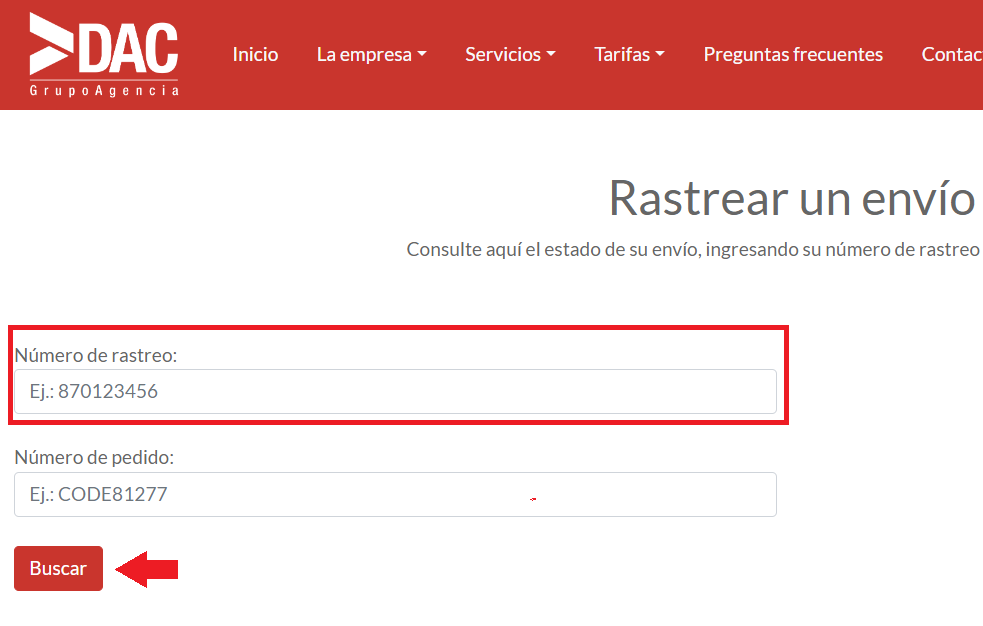
Task: Focus the Número de rastreo input field
Action: pos(395,392)
